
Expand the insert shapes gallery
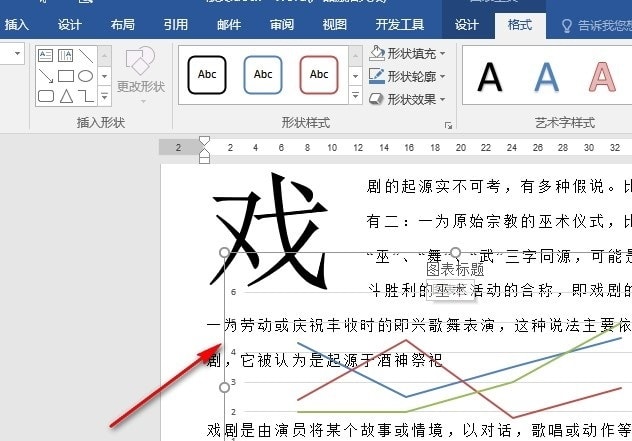click(x=104, y=96)
